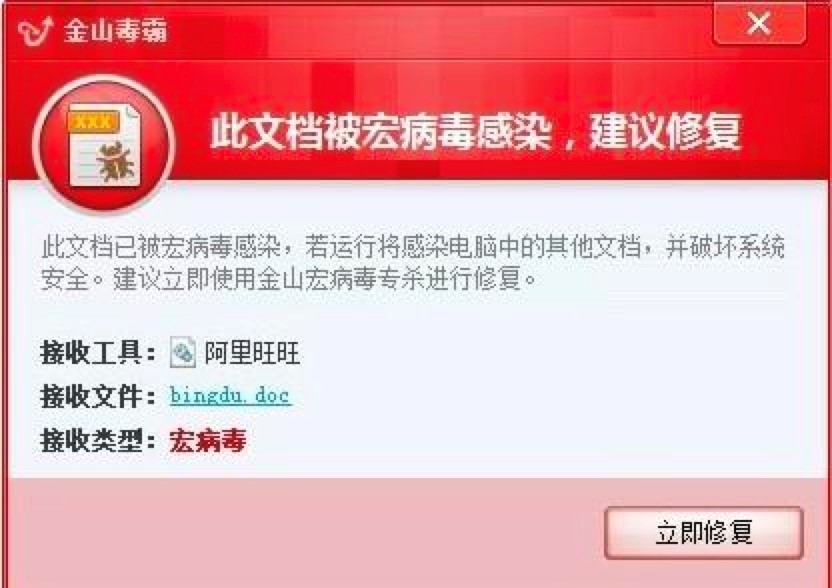Click the 接收工具 label
The height and width of the screenshot is (588, 832).
pos(98,353)
